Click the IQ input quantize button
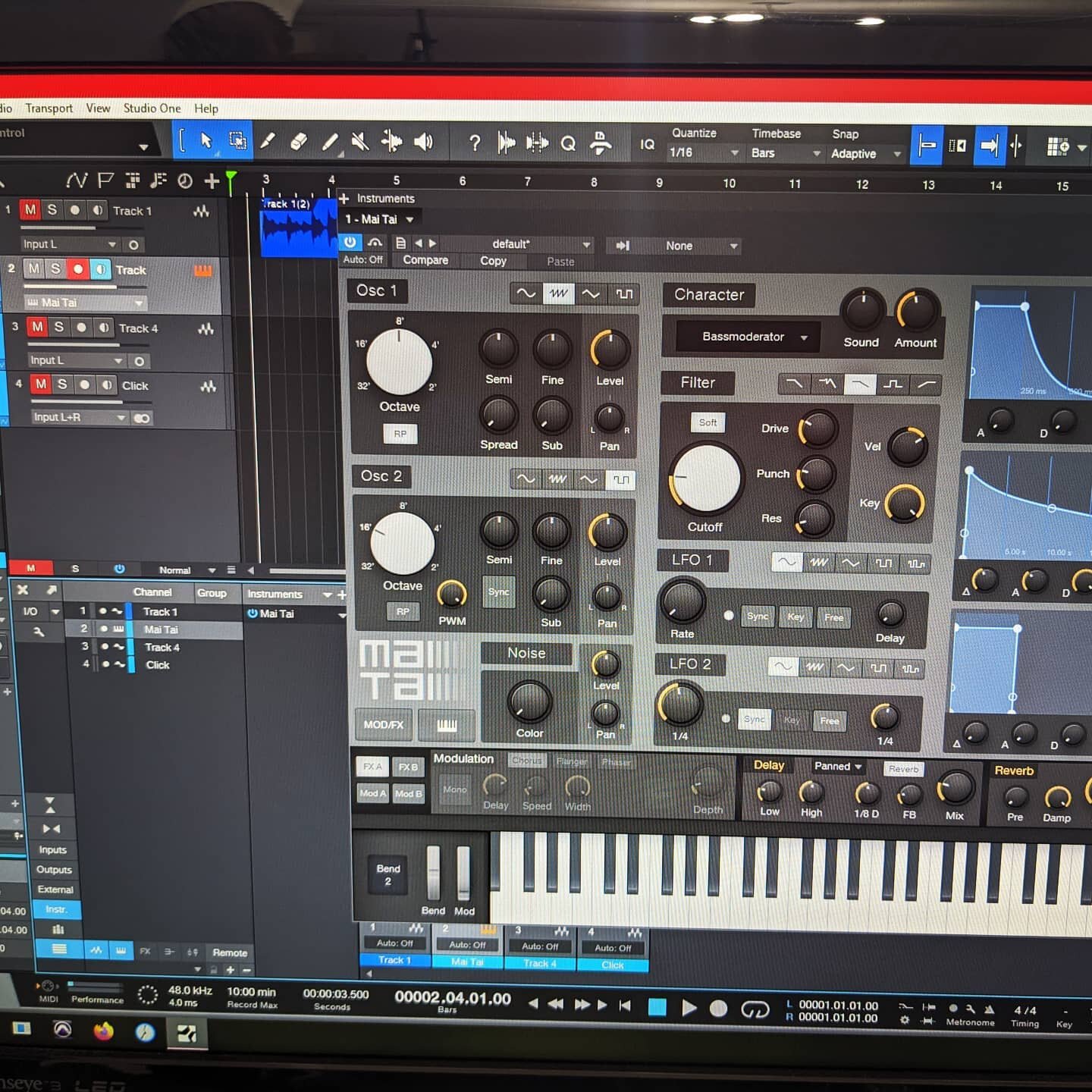1092x1092 pixels. pos(647,144)
